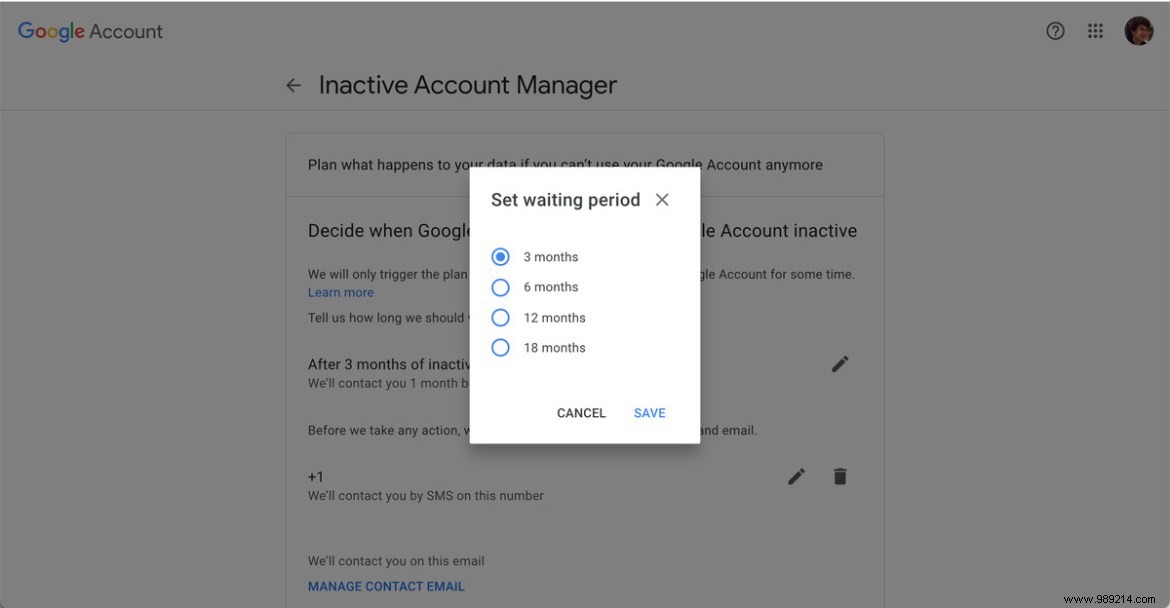
Task: Delete the phone number using the trash icon
Action: [x=840, y=476]
